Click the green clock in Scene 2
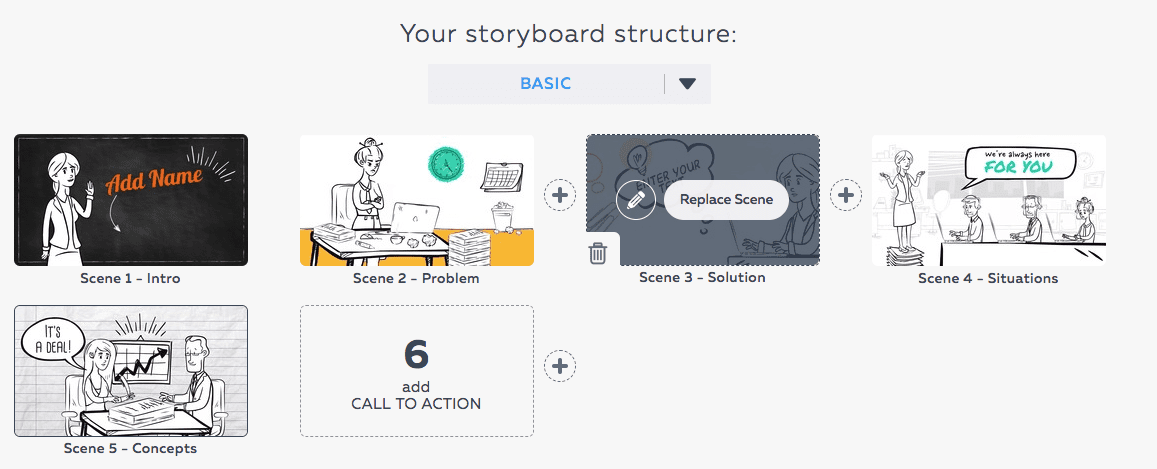Viewport: 1157px width, 469px height. [x=444, y=164]
